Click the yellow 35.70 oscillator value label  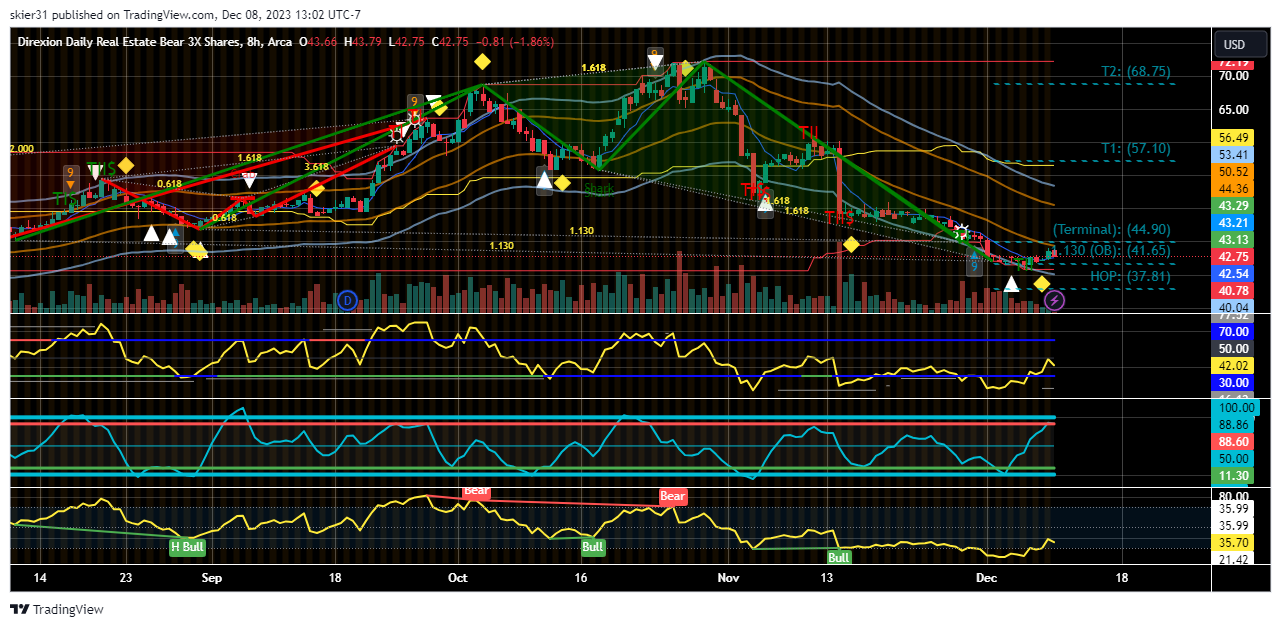coord(1234,543)
